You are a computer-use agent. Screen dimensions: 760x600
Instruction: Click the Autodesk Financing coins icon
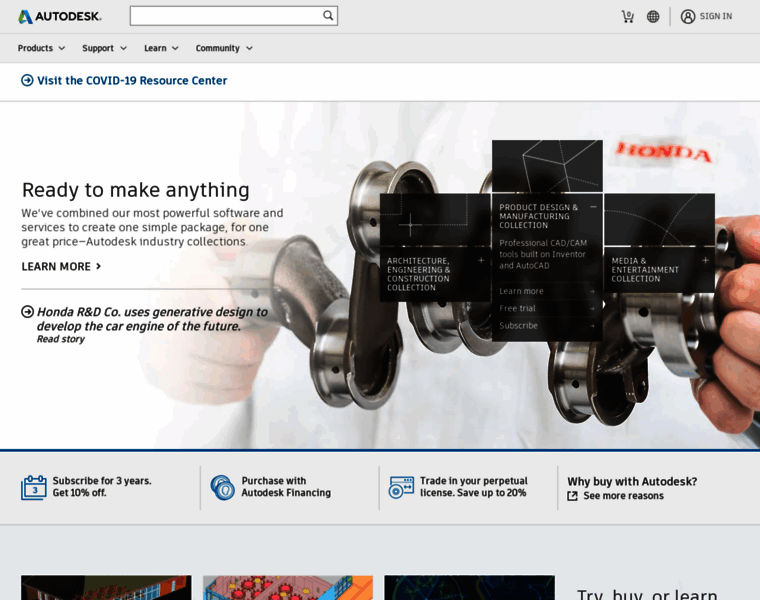pos(222,487)
